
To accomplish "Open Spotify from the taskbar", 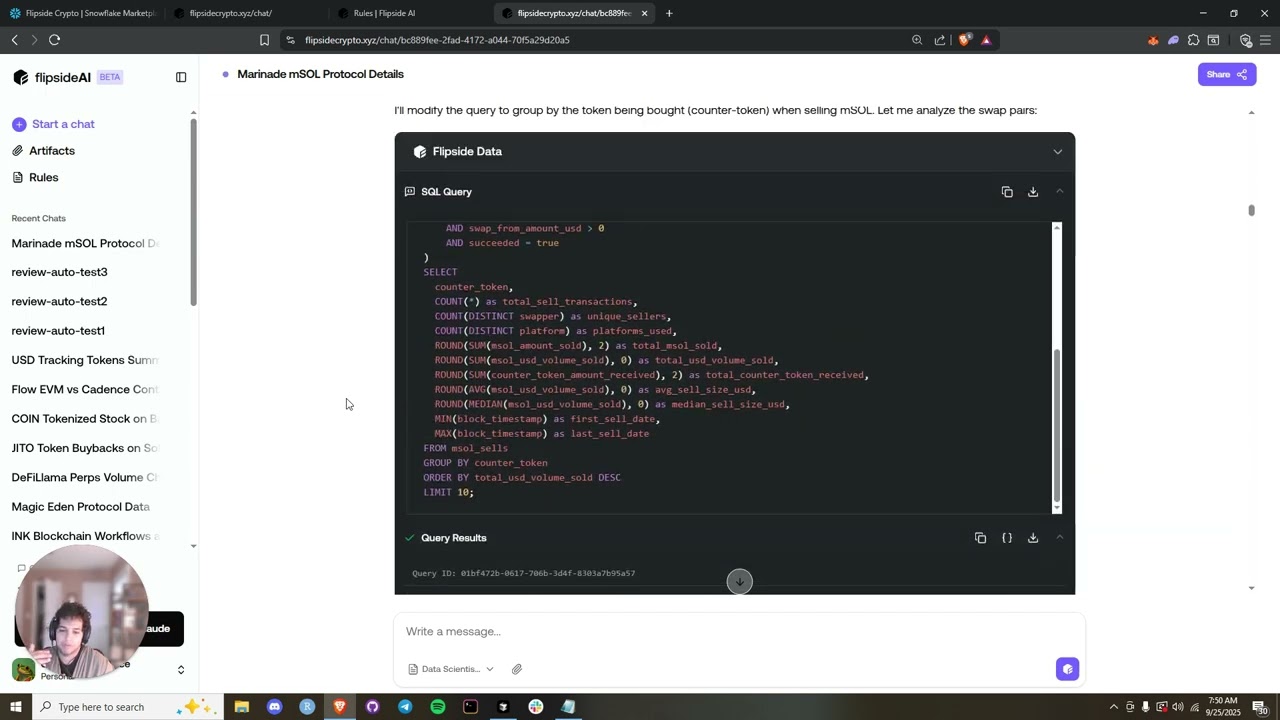I will pyautogui.click(x=438, y=707).
